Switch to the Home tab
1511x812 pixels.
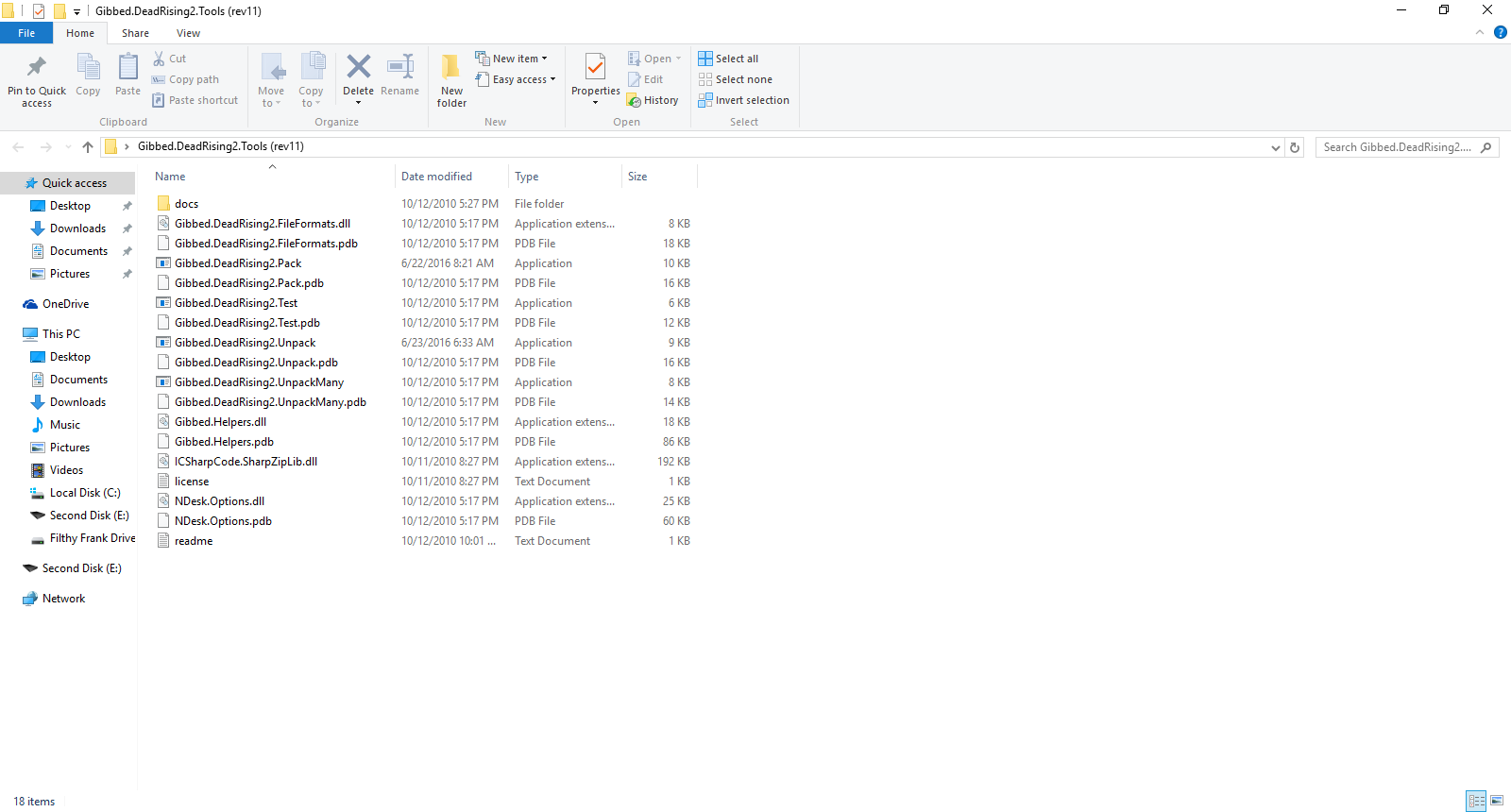pyautogui.click(x=80, y=33)
